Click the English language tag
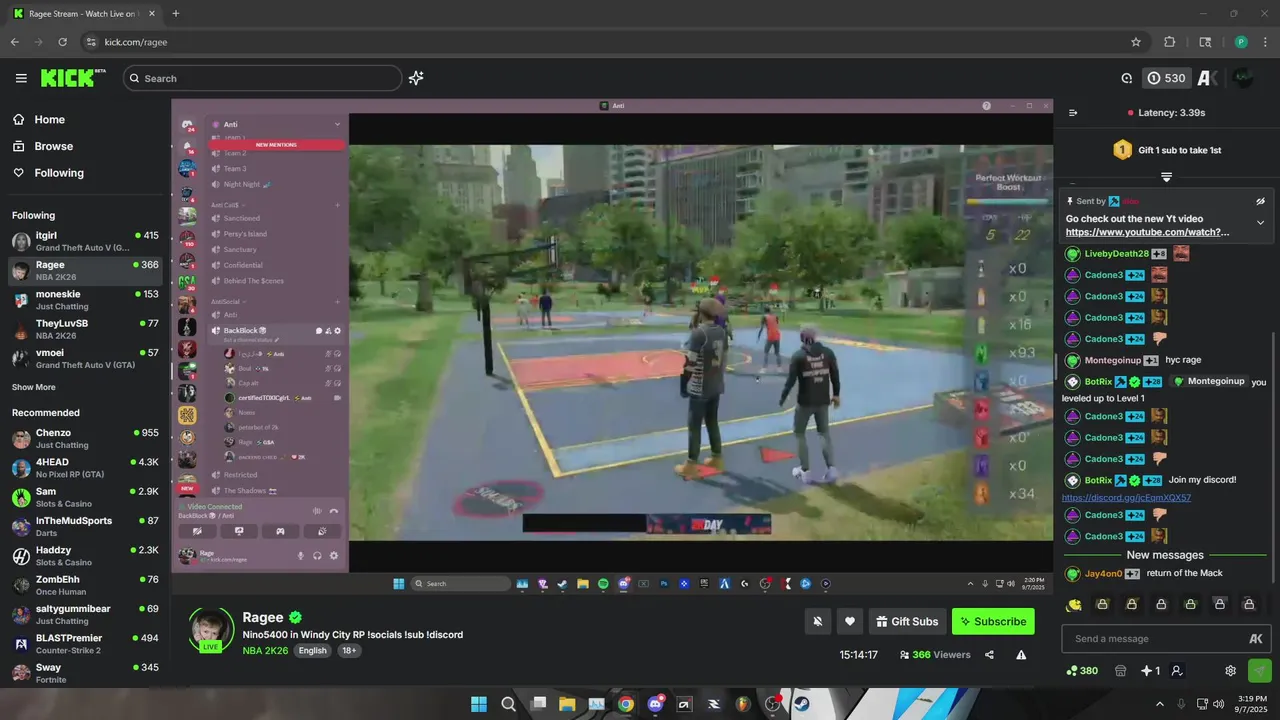Screen dimensions: 1280x720 point(313,650)
